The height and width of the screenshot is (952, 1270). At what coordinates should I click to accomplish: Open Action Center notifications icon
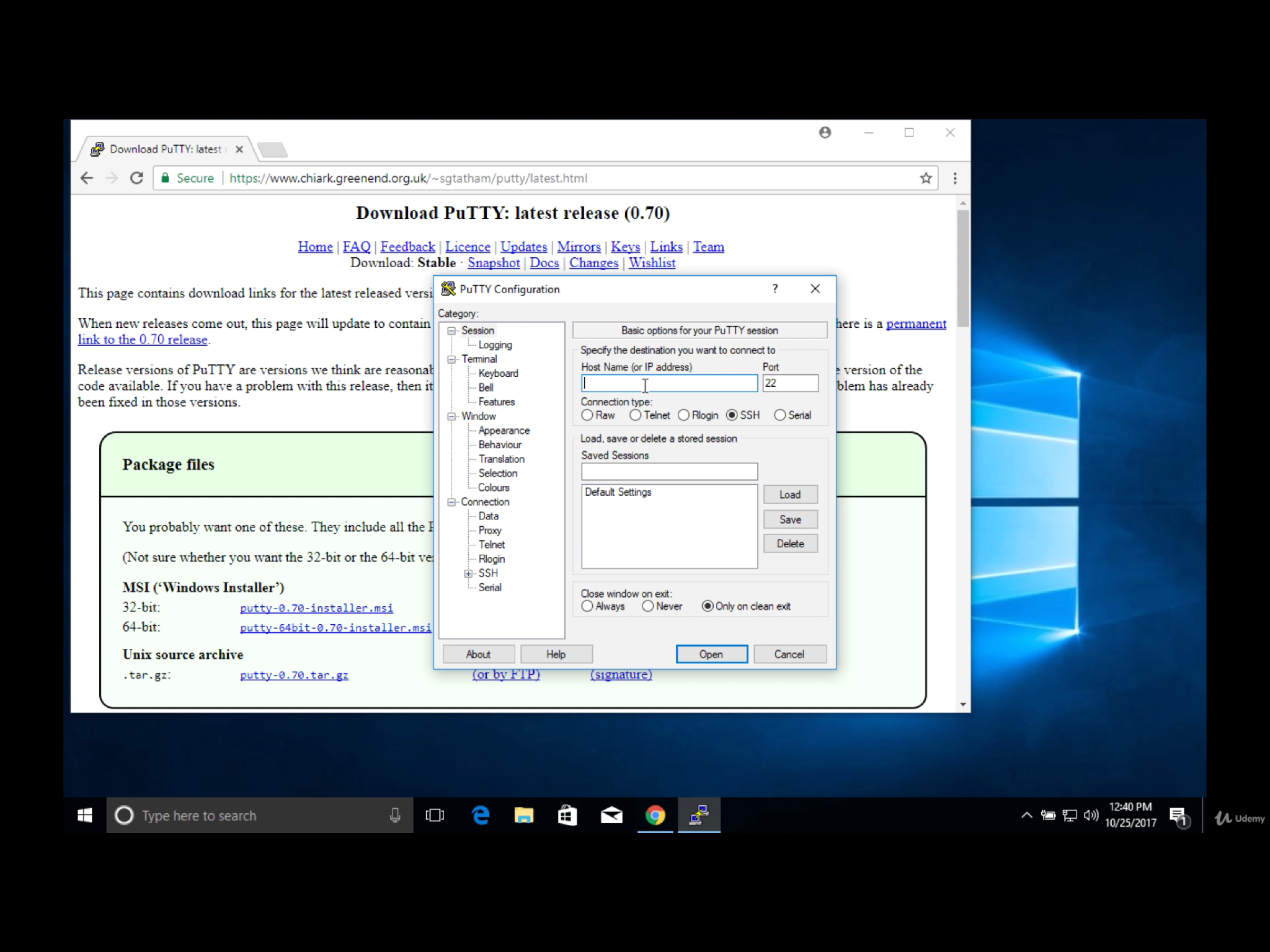click(x=1178, y=817)
